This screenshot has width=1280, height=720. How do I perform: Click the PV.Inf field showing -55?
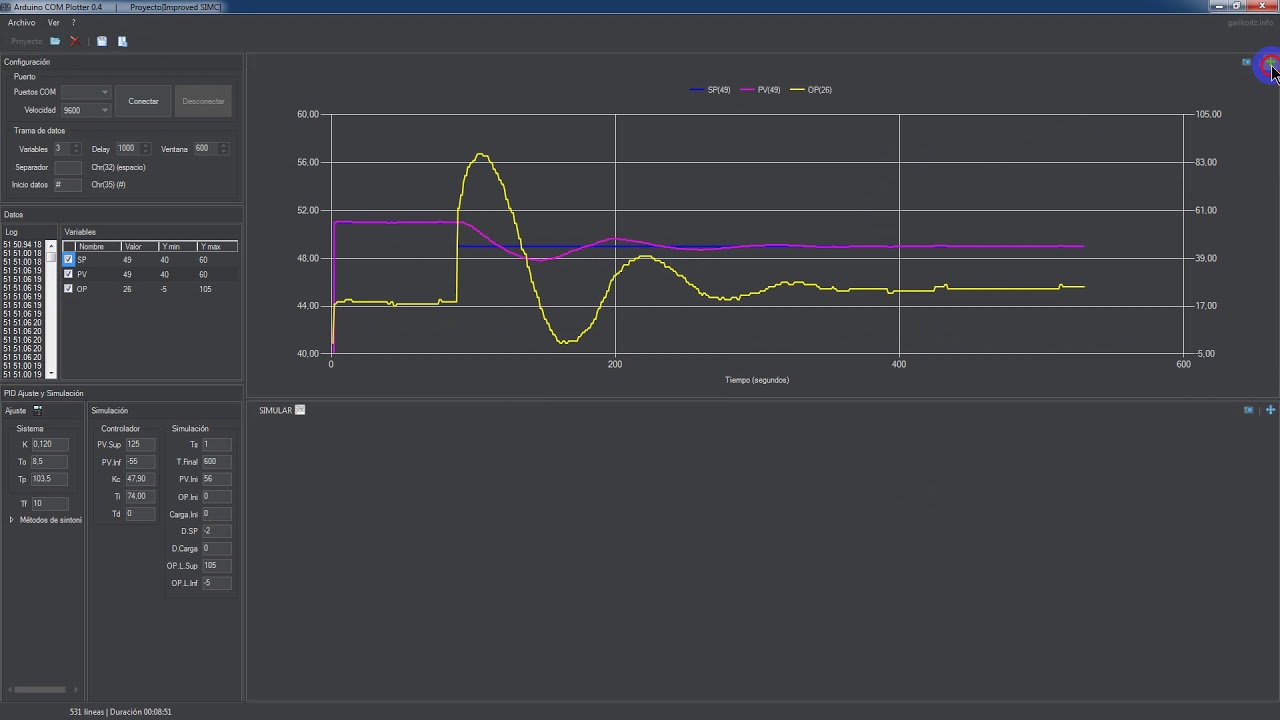[x=140, y=462]
